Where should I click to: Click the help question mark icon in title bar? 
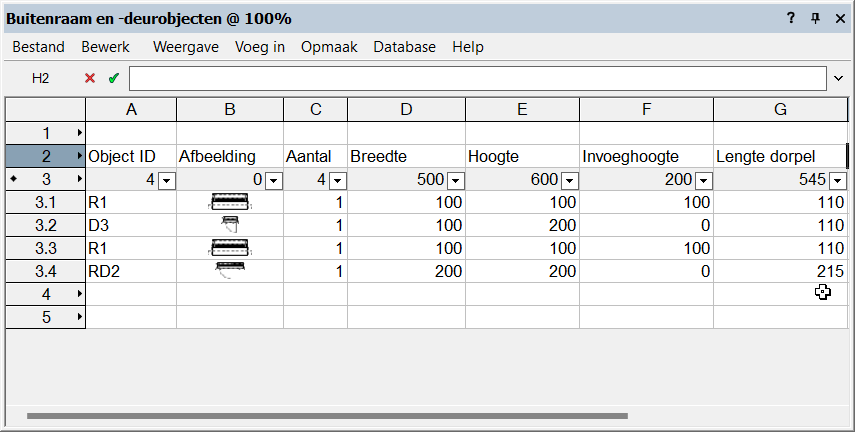790,18
